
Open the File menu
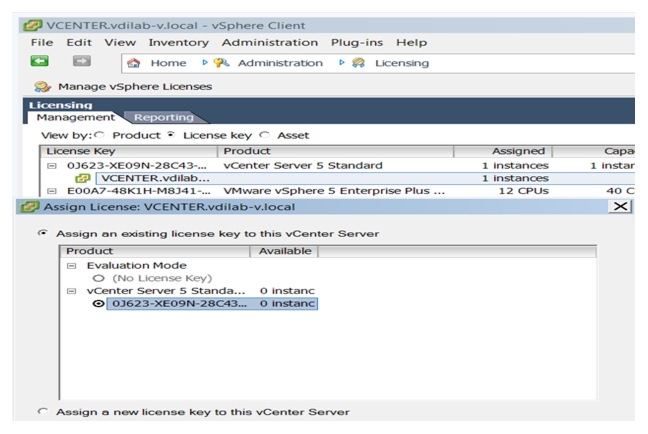tap(42, 43)
